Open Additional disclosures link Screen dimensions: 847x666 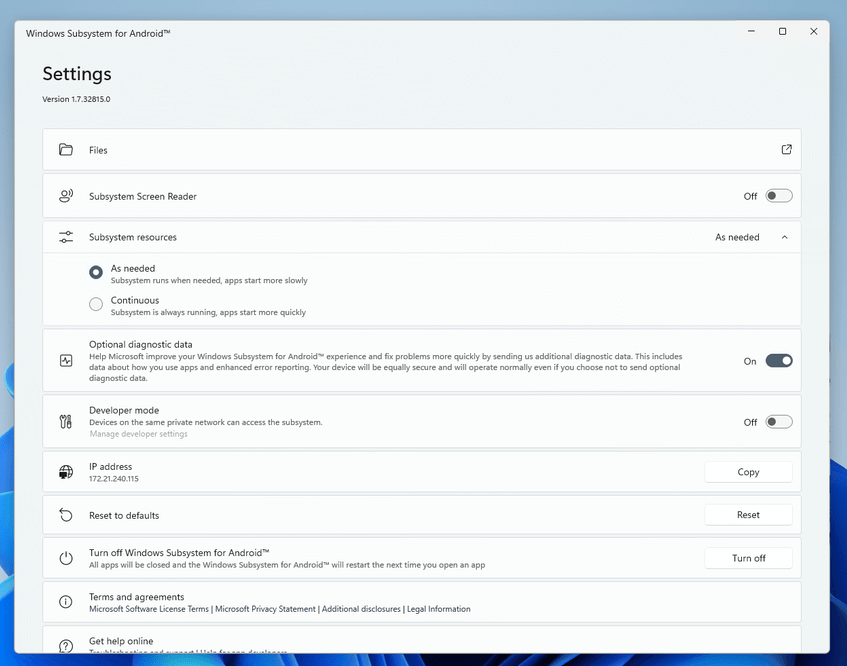(x=361, y=609)
